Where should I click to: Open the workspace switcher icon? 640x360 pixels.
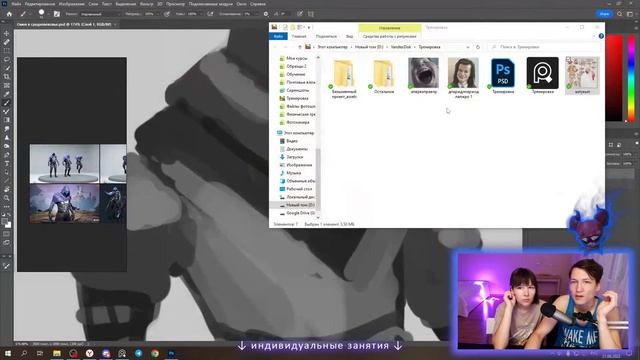click(x=630, y=14)
